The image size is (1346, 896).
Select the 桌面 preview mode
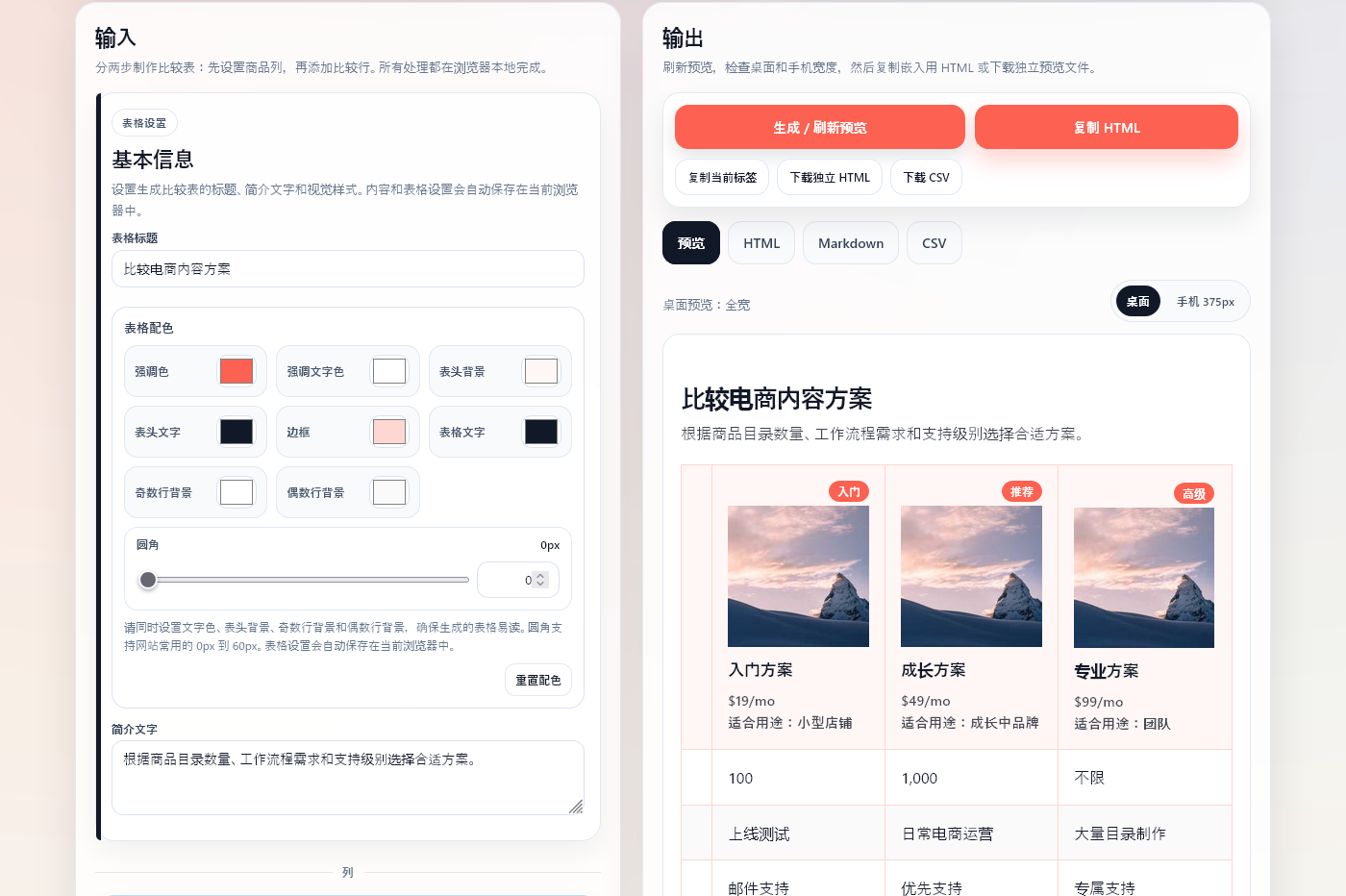(x=1138, y=301)
